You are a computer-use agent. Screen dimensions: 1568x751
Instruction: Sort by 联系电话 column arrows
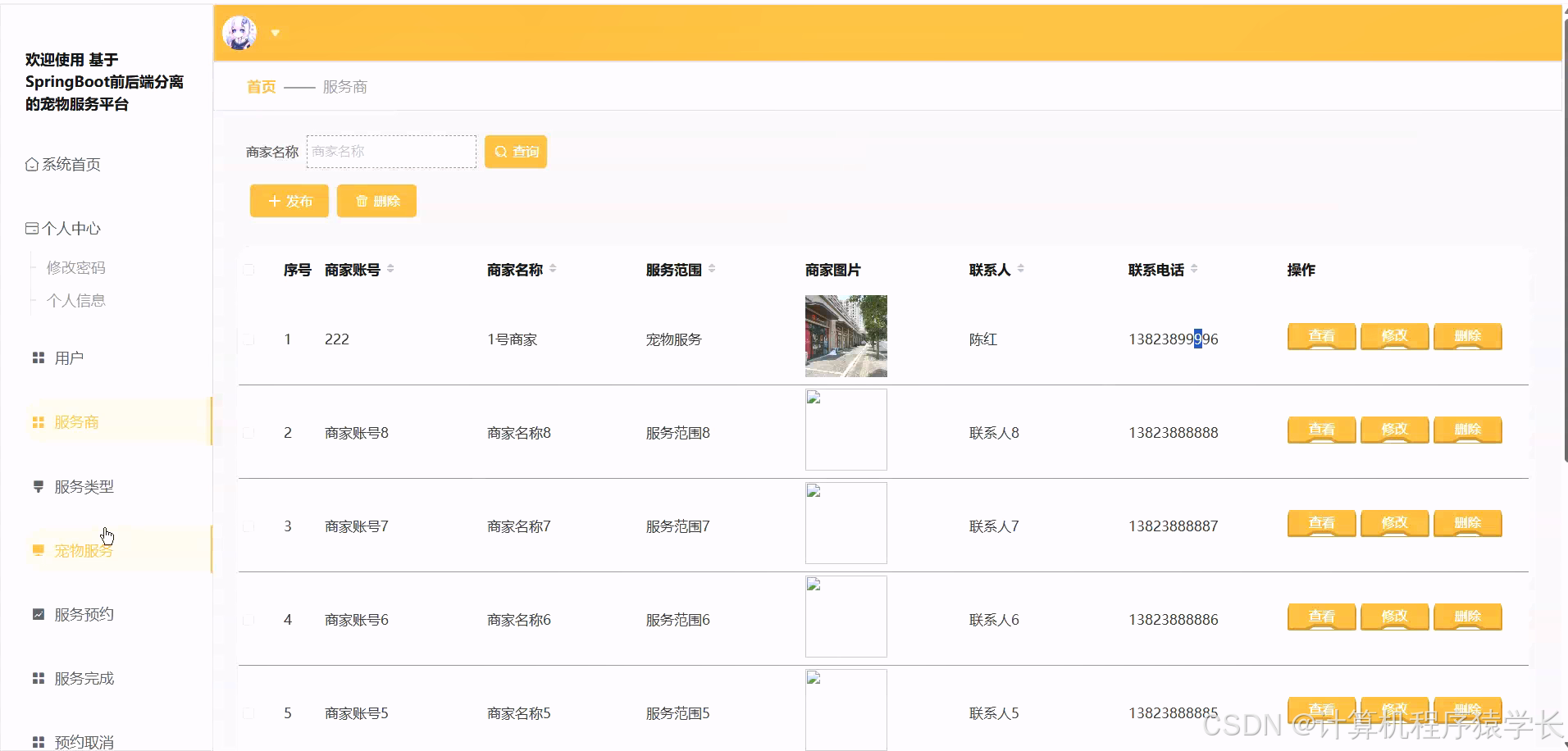[1194, 269]
